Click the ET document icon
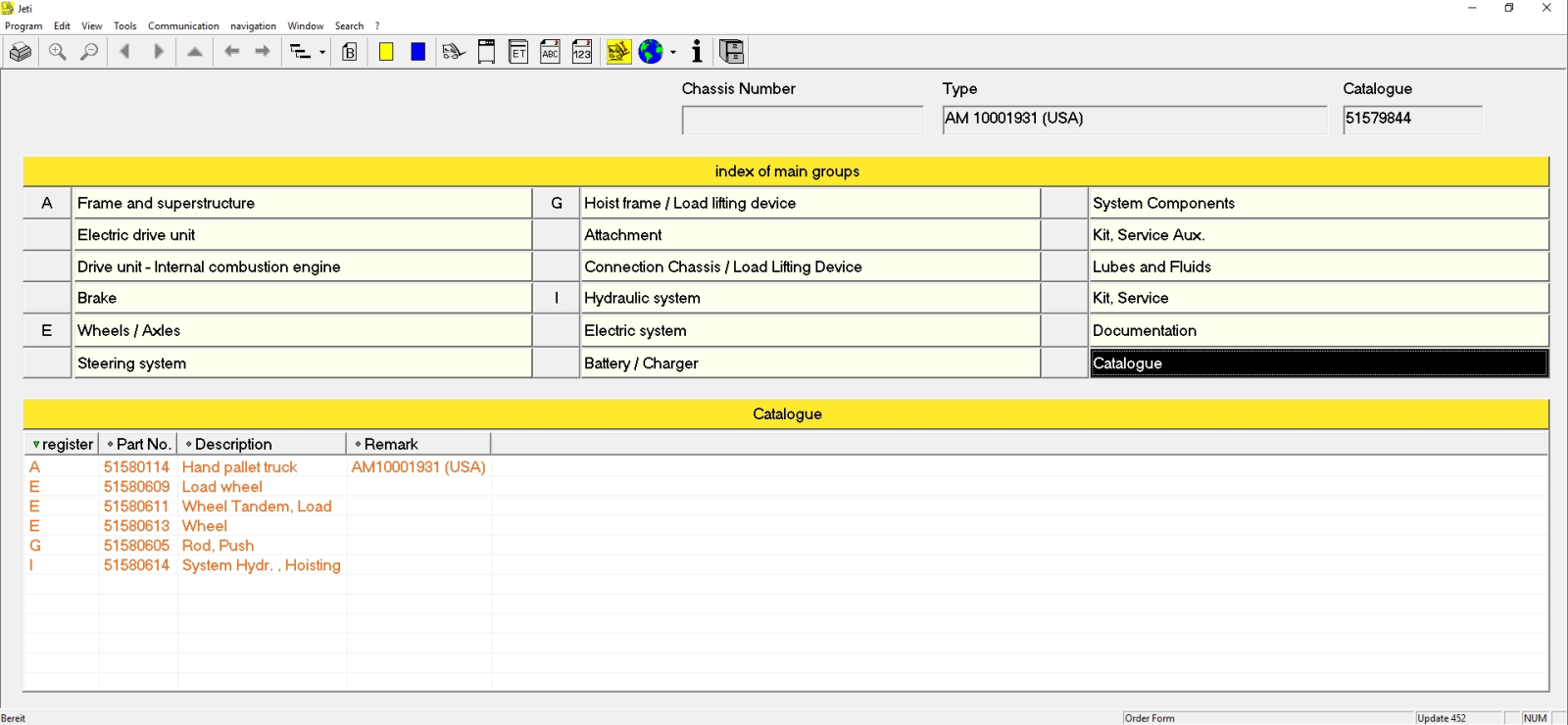This screenshot has height=725, width=1568. pos(518,52)
